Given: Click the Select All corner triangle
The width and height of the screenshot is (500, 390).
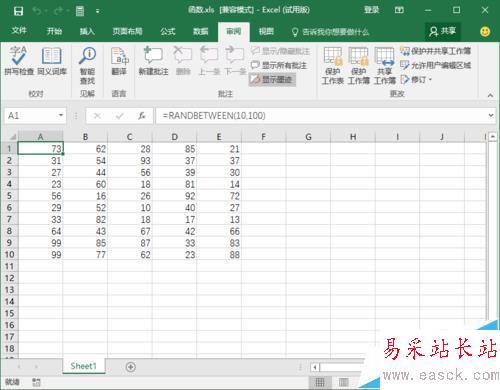Looking at the screenshot, I should (x=12, y=137).
